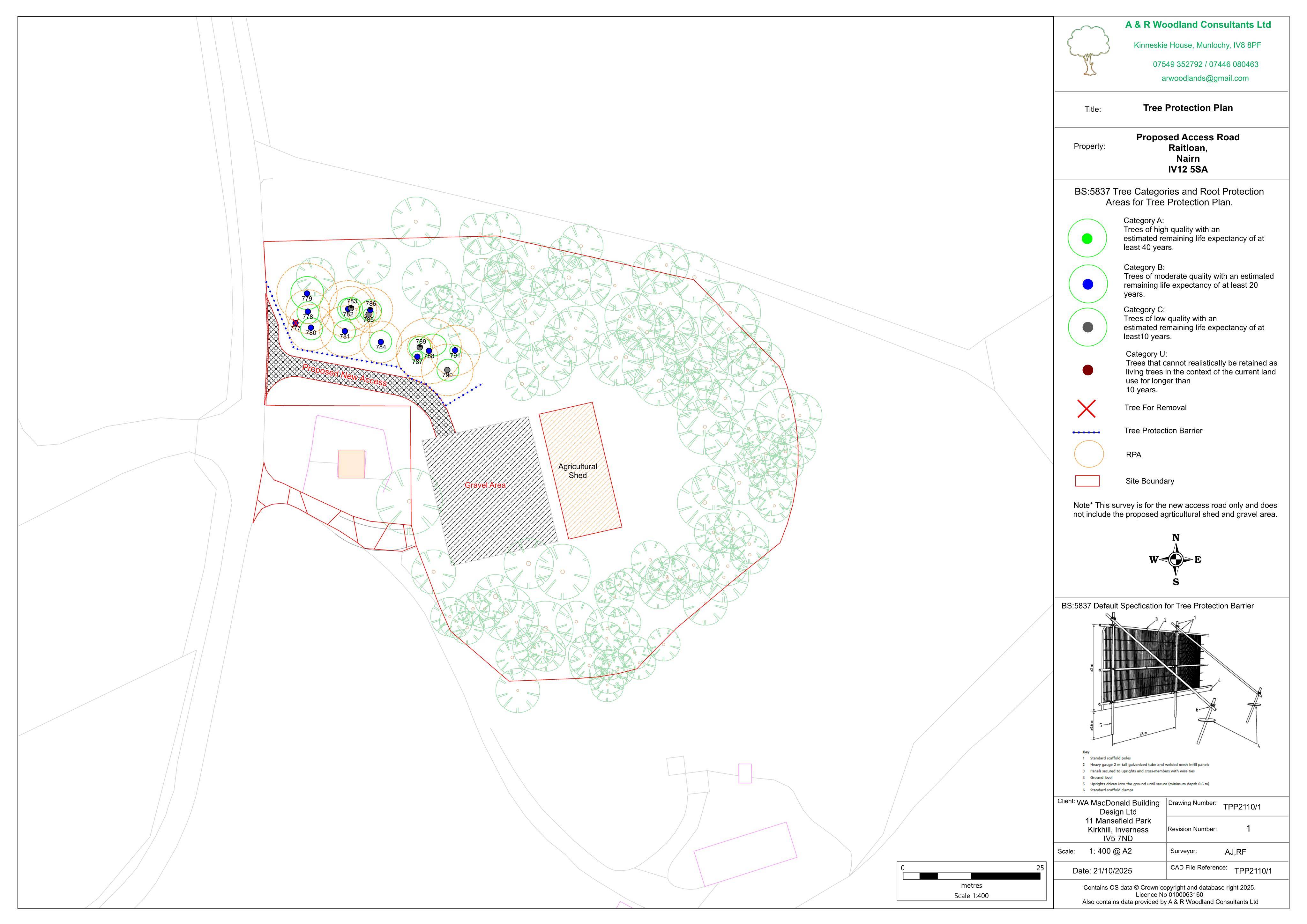Click the Proposed New Access road label
Viewport: 1307px width, 924px height.
point(345,375)
